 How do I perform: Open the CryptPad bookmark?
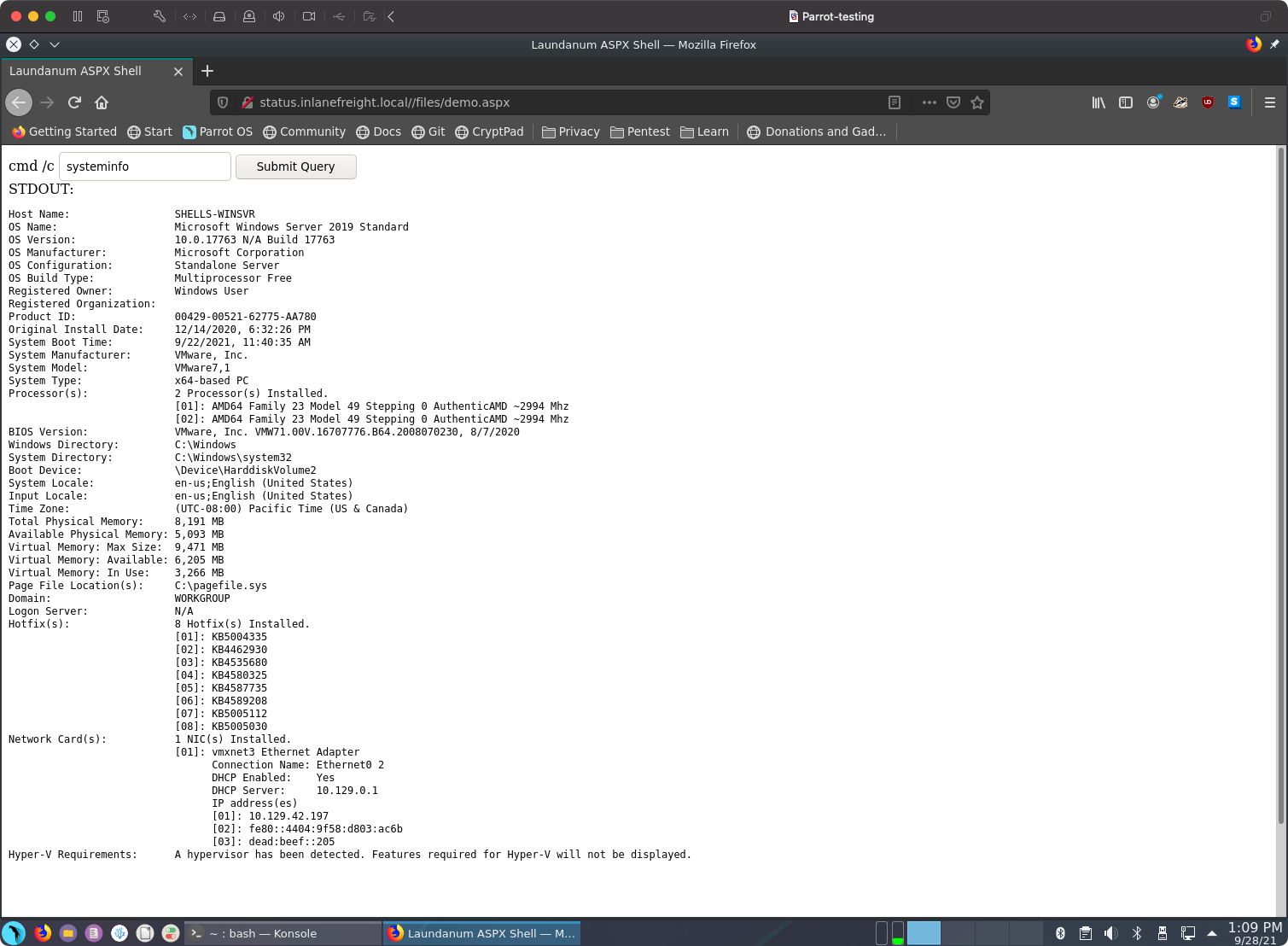[490, 131]
